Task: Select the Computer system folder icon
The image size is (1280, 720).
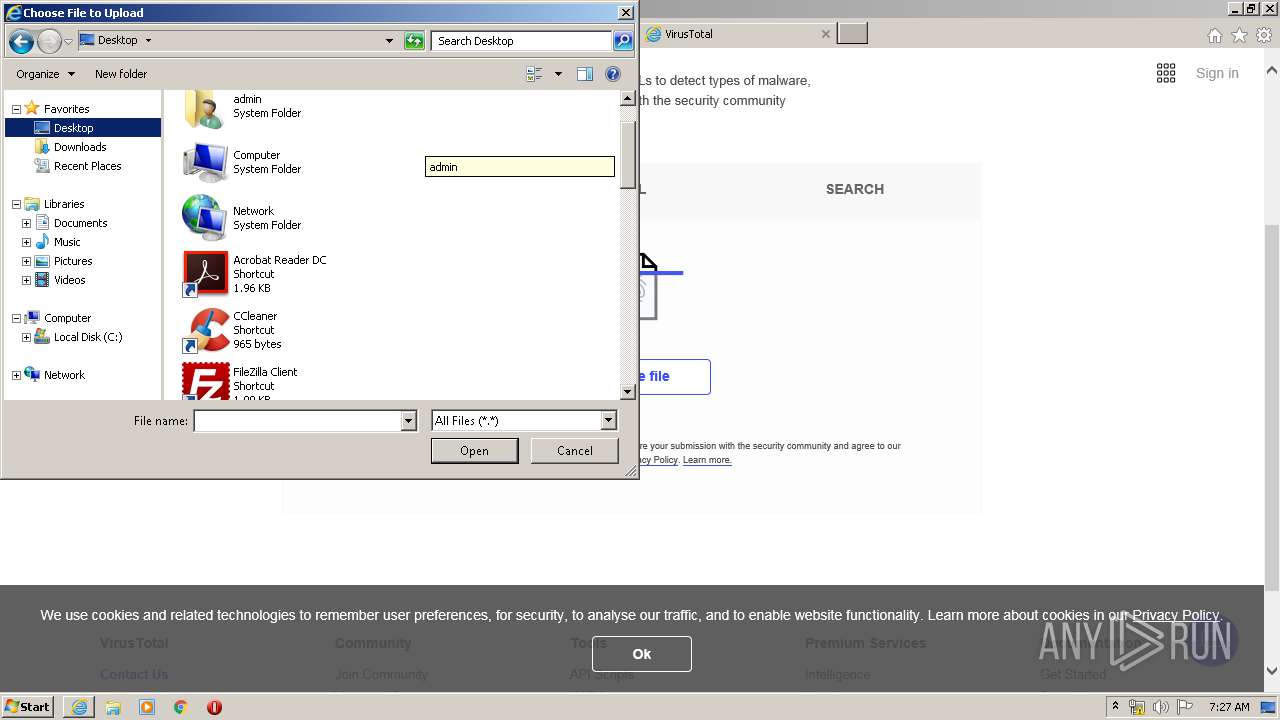Action: 205,162
